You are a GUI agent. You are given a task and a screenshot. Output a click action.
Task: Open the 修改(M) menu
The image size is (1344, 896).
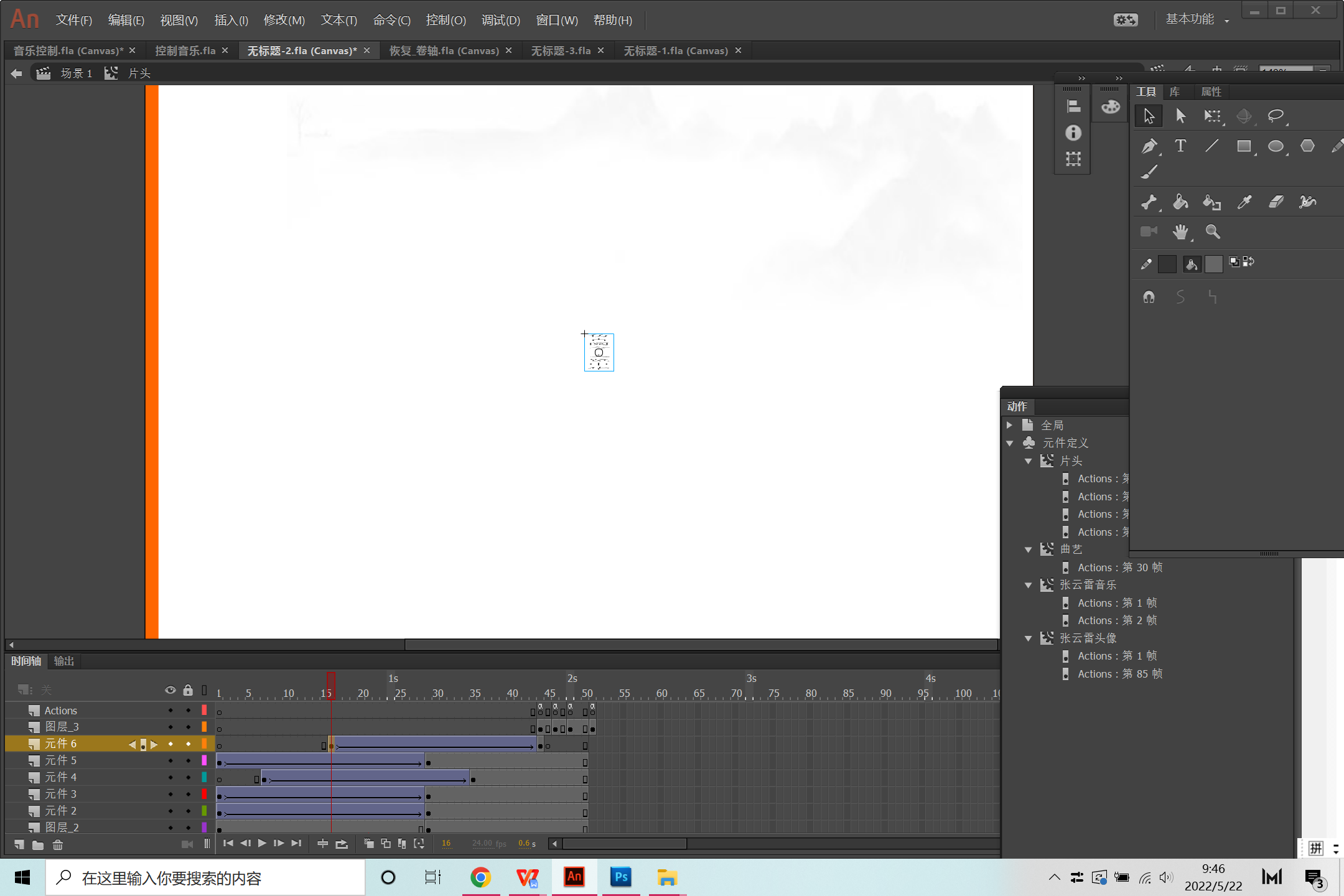(x=284, y=20)
